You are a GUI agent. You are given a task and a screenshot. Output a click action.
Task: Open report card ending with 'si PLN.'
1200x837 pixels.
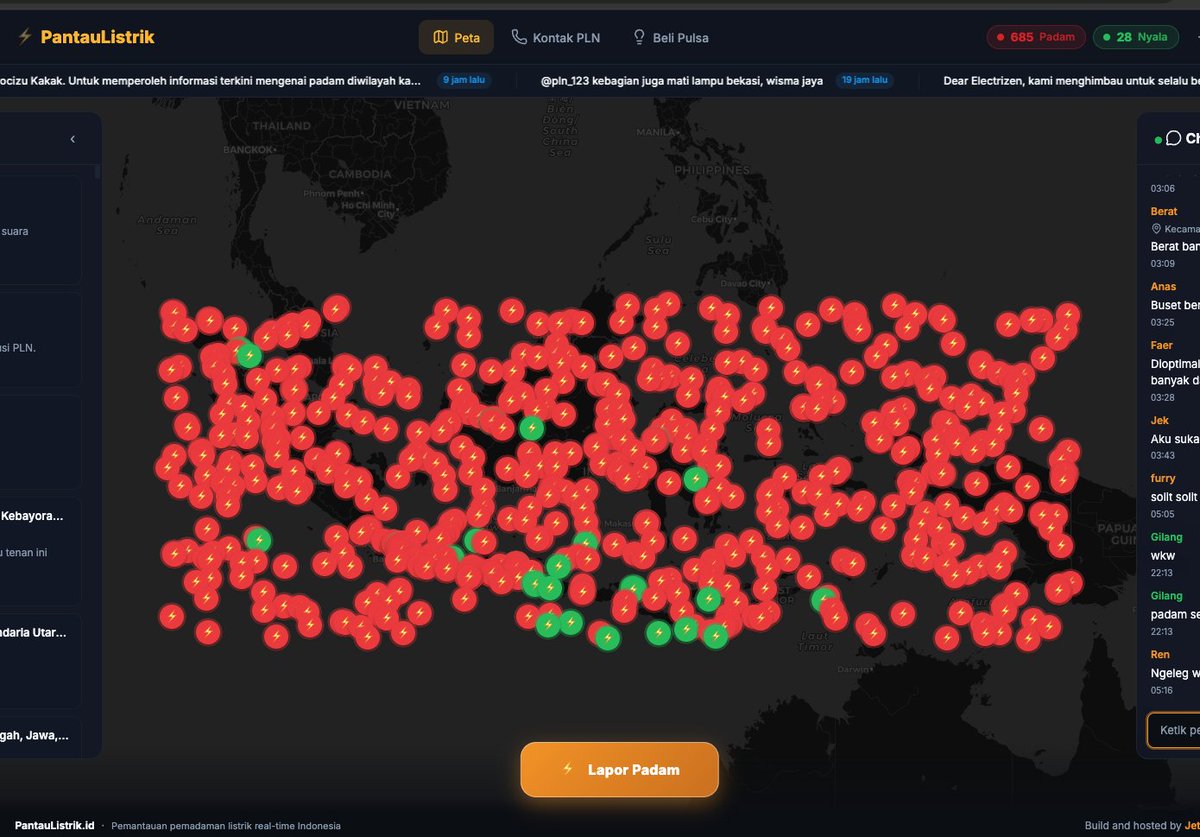click(x=40, y=338)
